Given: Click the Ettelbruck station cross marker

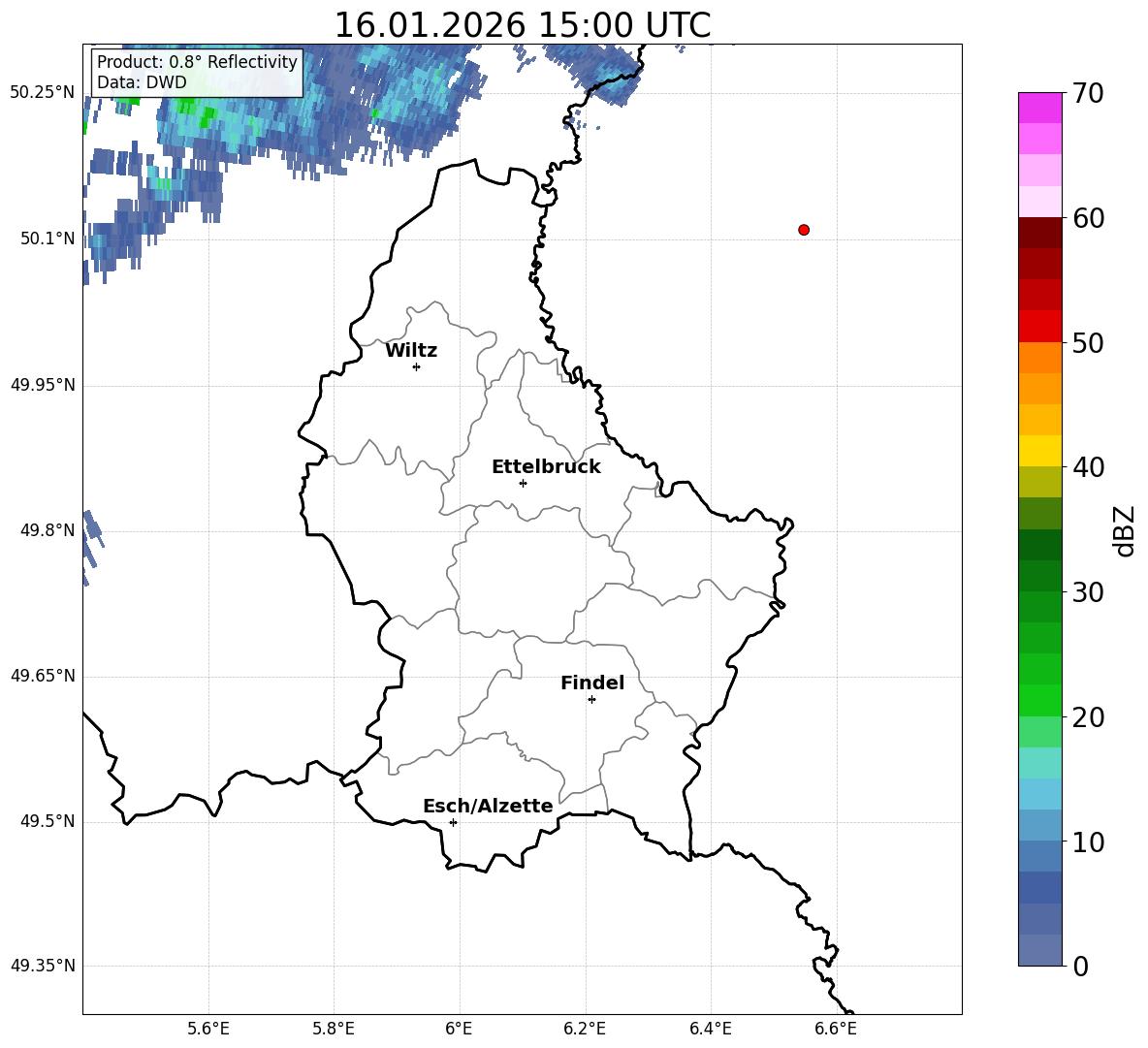Looking at the screenshot, I should [x=523, y=483].
